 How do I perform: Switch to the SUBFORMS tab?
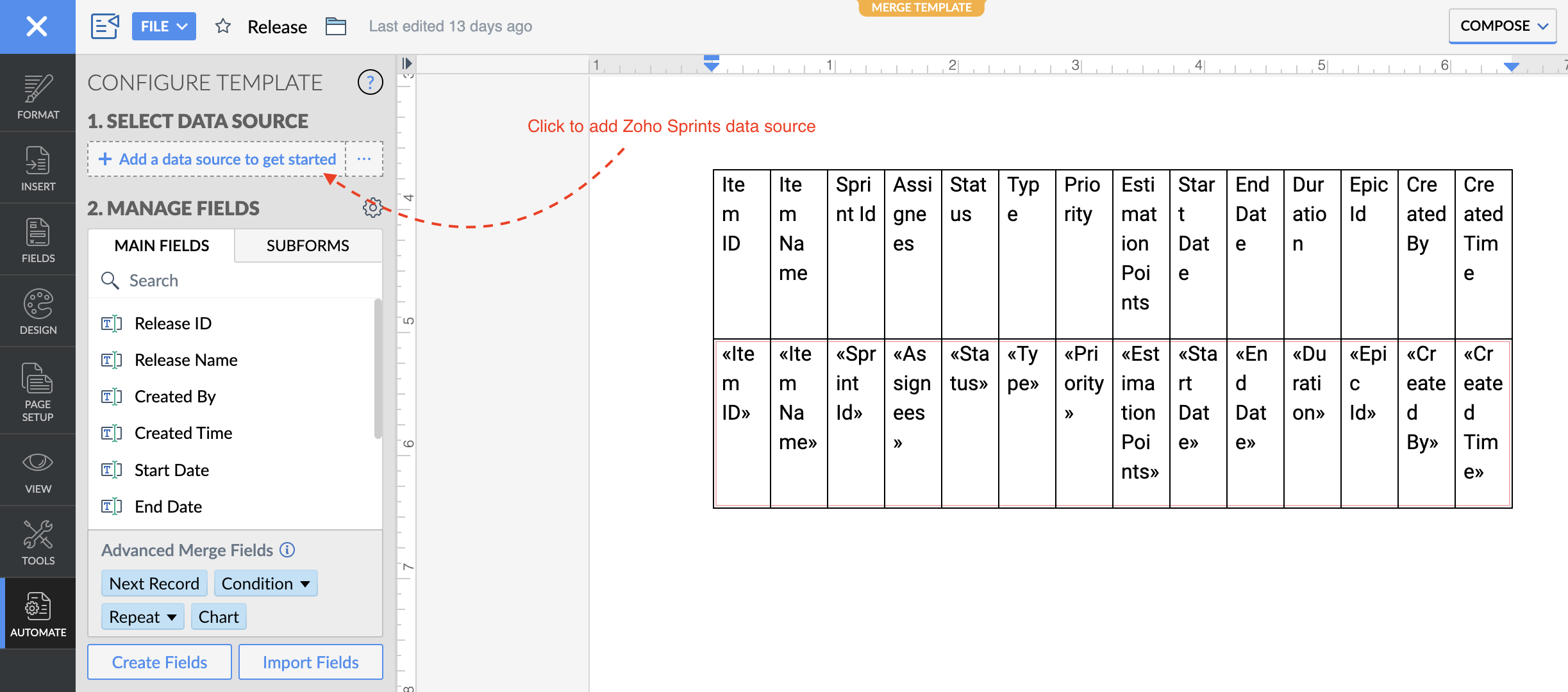308,245
